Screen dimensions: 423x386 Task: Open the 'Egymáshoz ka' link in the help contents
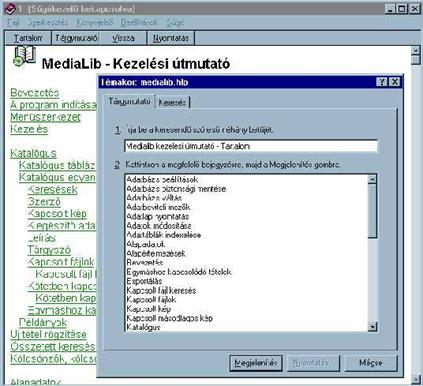click(x=62, y=310)
